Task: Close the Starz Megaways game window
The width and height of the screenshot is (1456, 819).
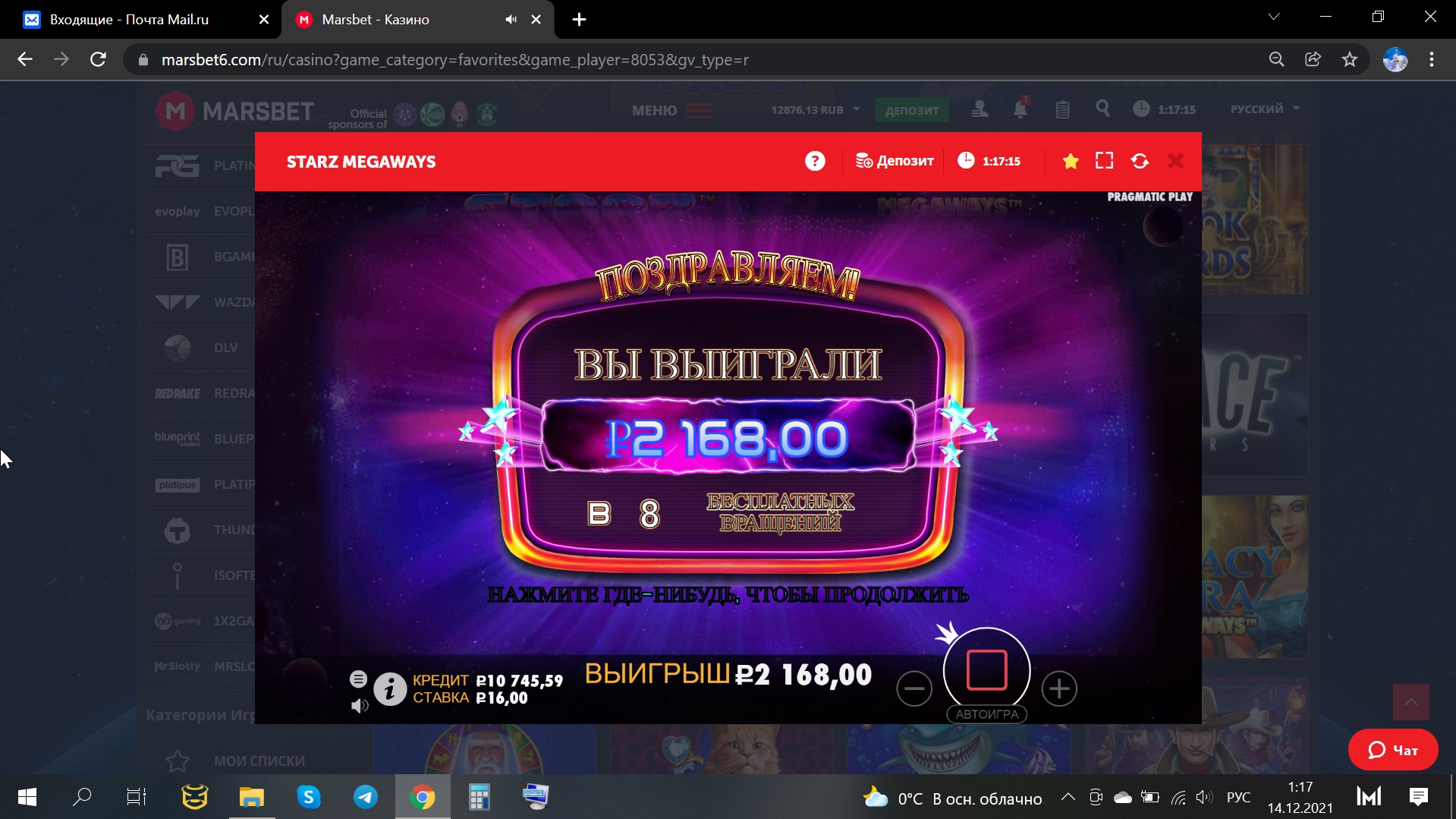Action: (1175, 161)
